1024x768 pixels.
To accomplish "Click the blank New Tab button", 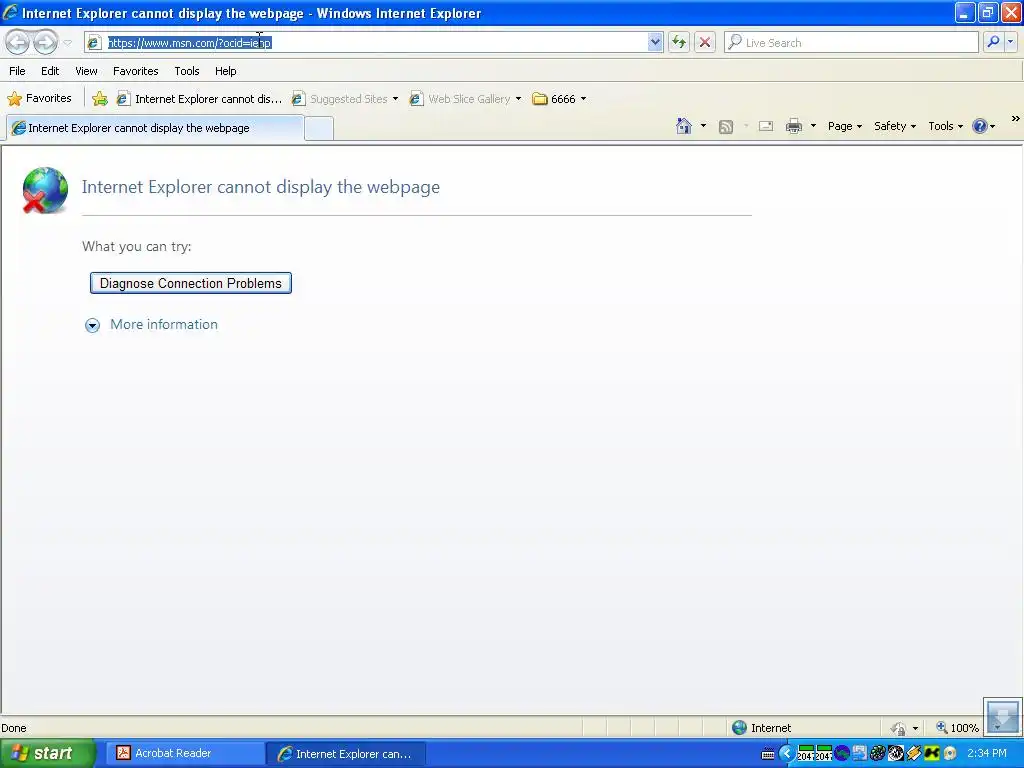I will 319,128.
